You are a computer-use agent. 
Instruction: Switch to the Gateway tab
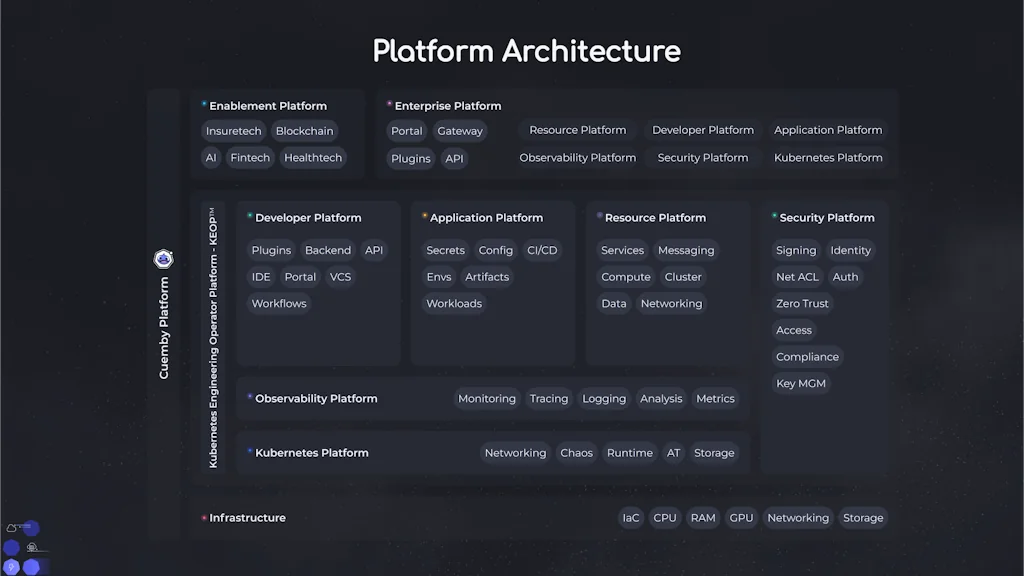(x=460, y=130)
